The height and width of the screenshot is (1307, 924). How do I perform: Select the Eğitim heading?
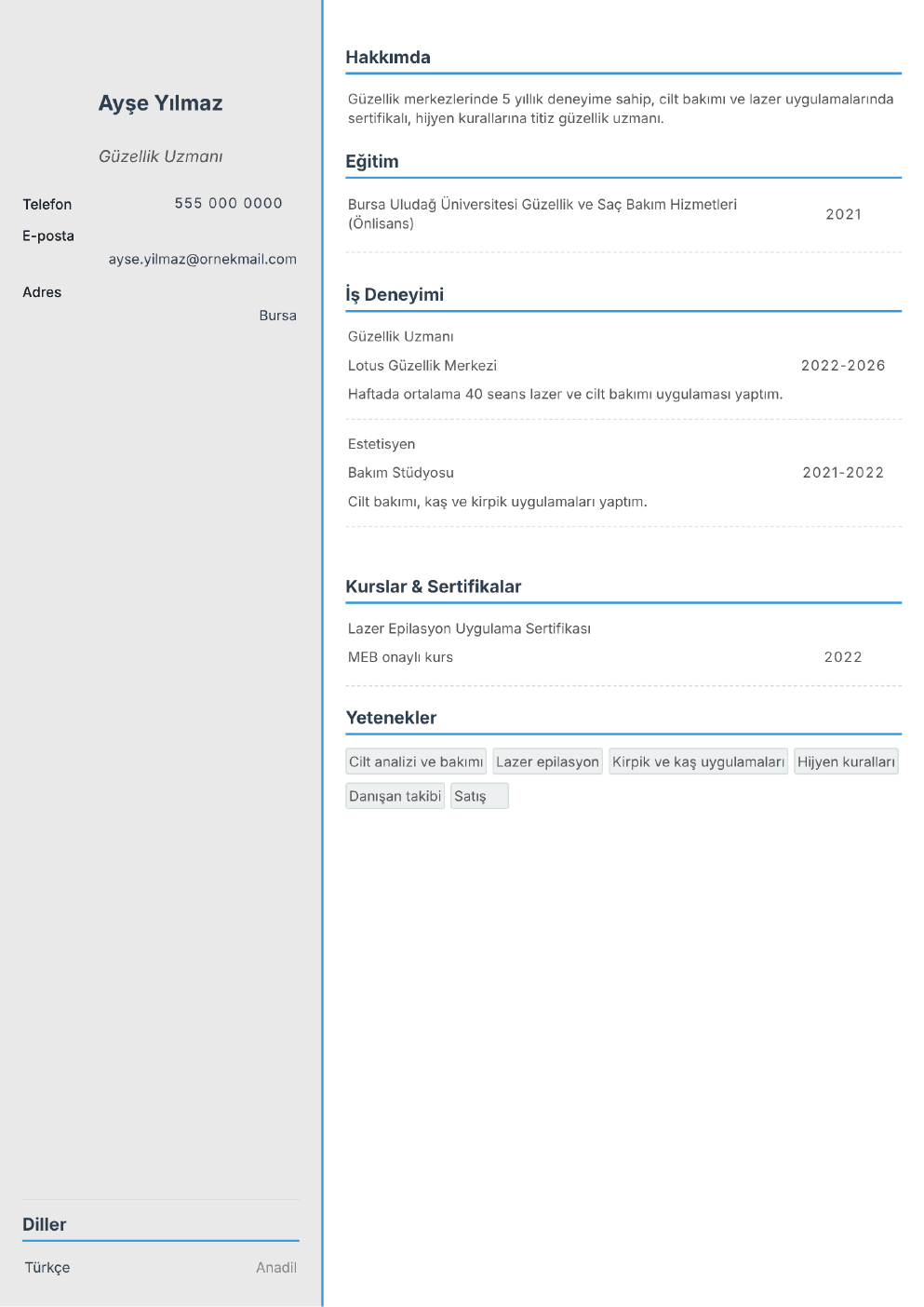pos(372,161)
